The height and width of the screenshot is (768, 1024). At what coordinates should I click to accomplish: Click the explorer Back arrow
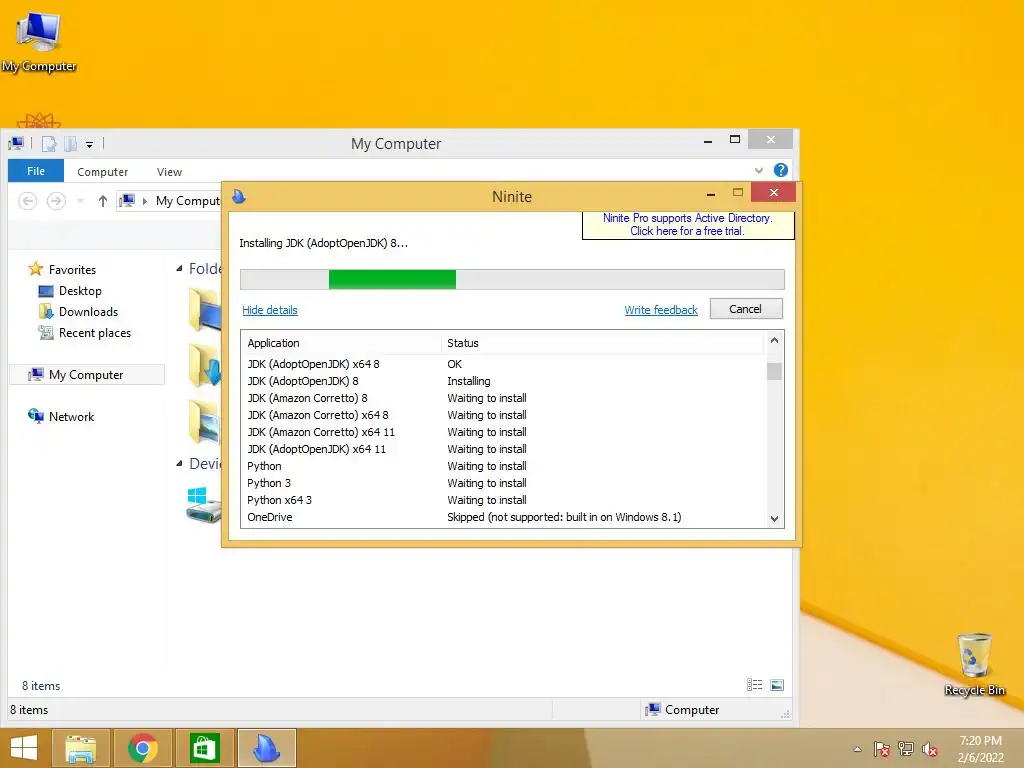[x=27, y=201]
